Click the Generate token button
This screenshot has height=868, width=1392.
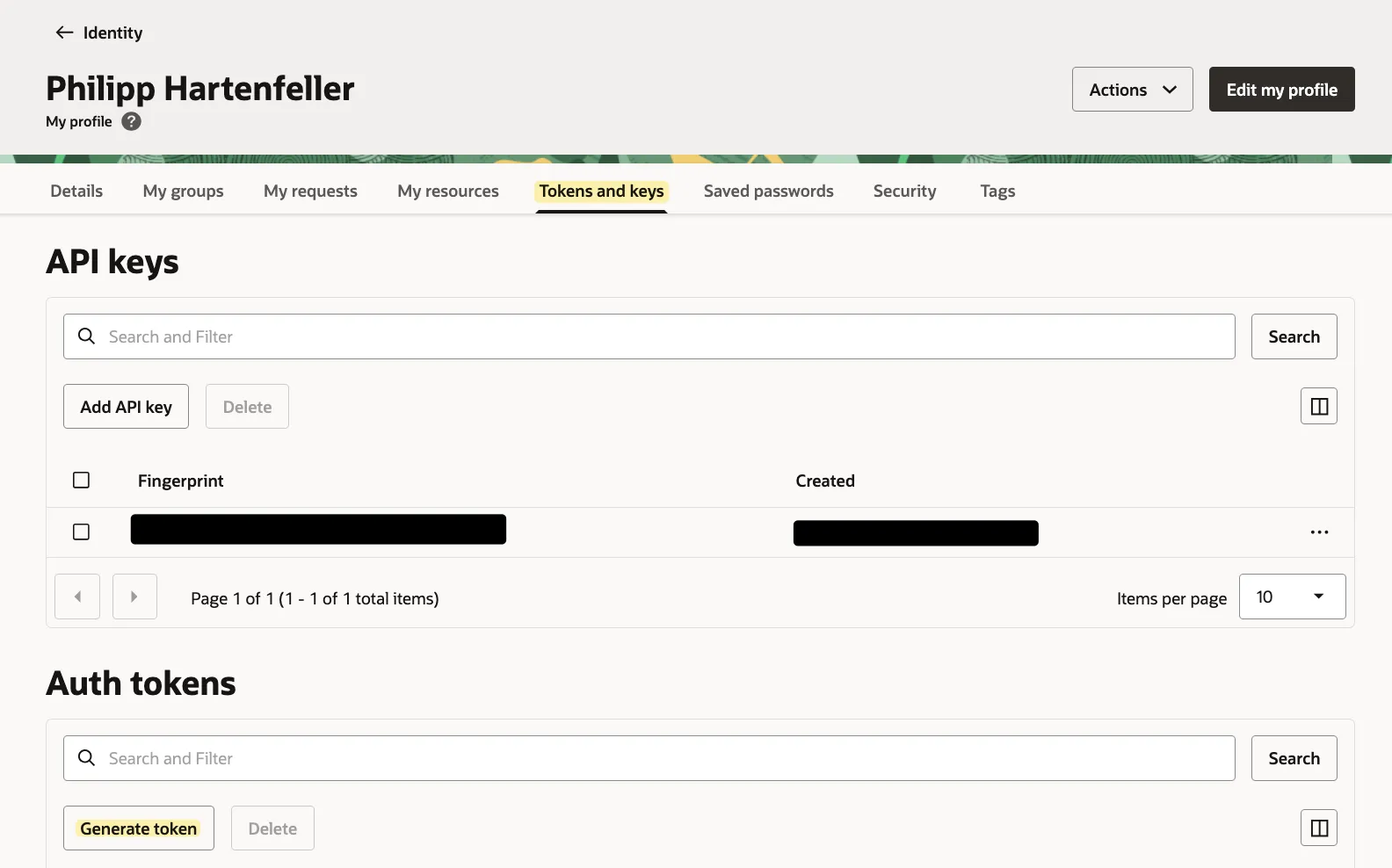[139, 828]
